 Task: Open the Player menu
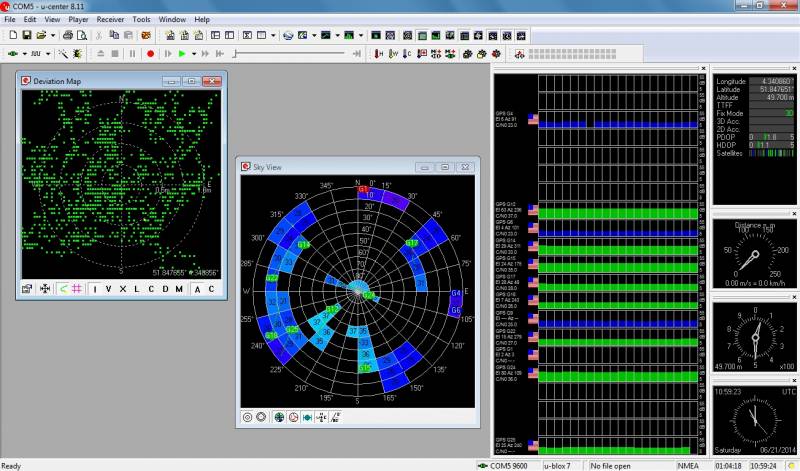point(78,19)
